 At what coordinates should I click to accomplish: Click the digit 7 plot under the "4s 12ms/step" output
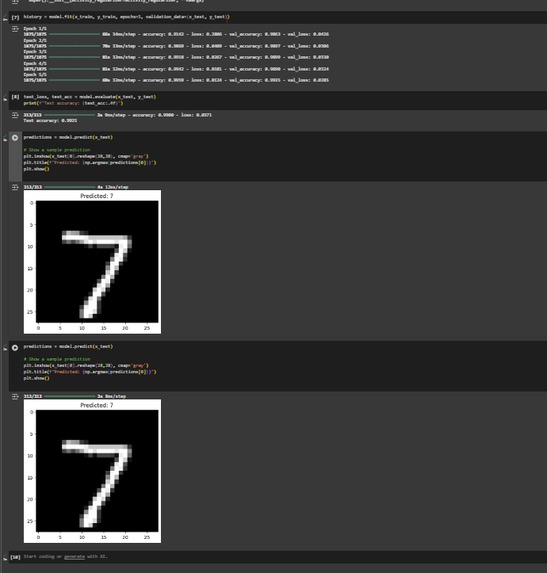(x=97, y=262)
